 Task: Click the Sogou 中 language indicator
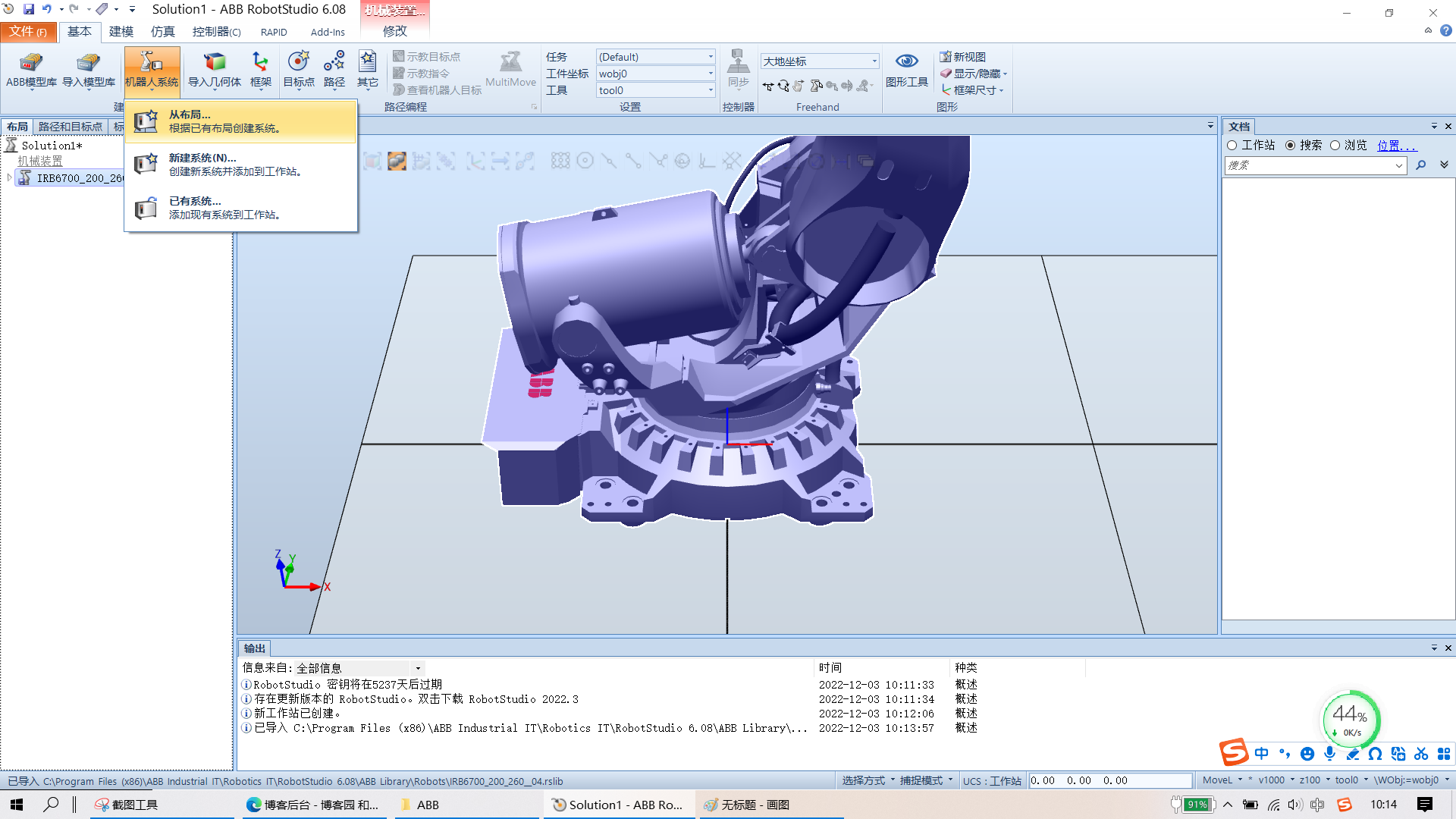pos(1262,753)
